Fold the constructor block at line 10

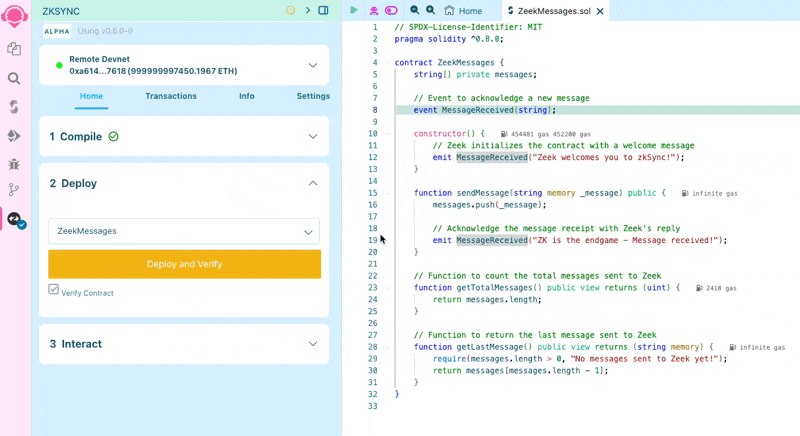coord(388,134)
